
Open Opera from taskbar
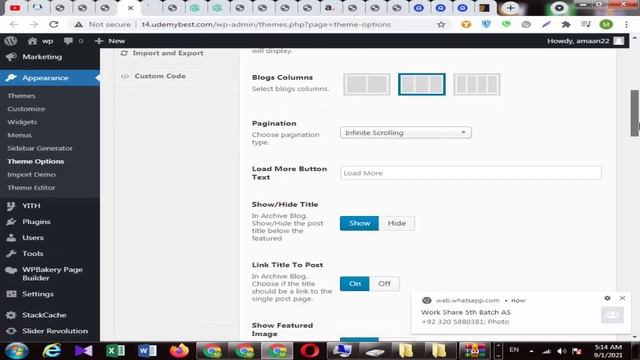pyautogui.click(x=310, y=351)
